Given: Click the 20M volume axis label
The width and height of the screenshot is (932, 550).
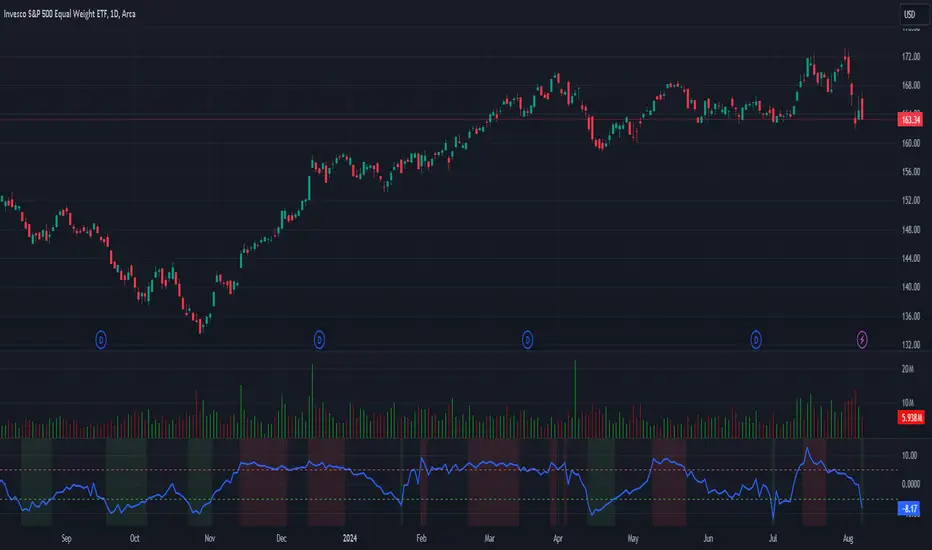Looking at the screenshot, I should (908, 369).
